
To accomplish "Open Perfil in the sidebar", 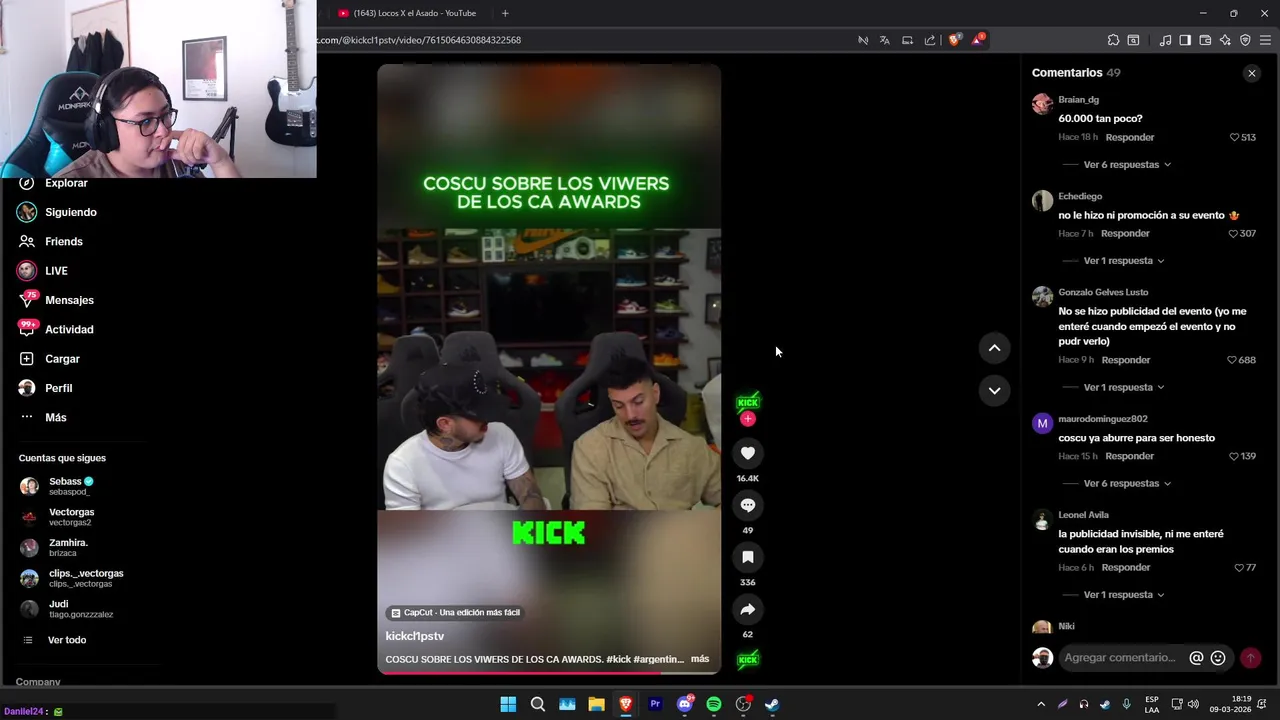I will (x=58, y=388).
